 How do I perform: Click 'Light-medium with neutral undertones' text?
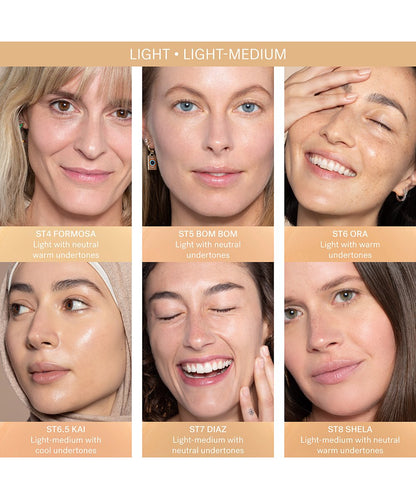(208, 445)
